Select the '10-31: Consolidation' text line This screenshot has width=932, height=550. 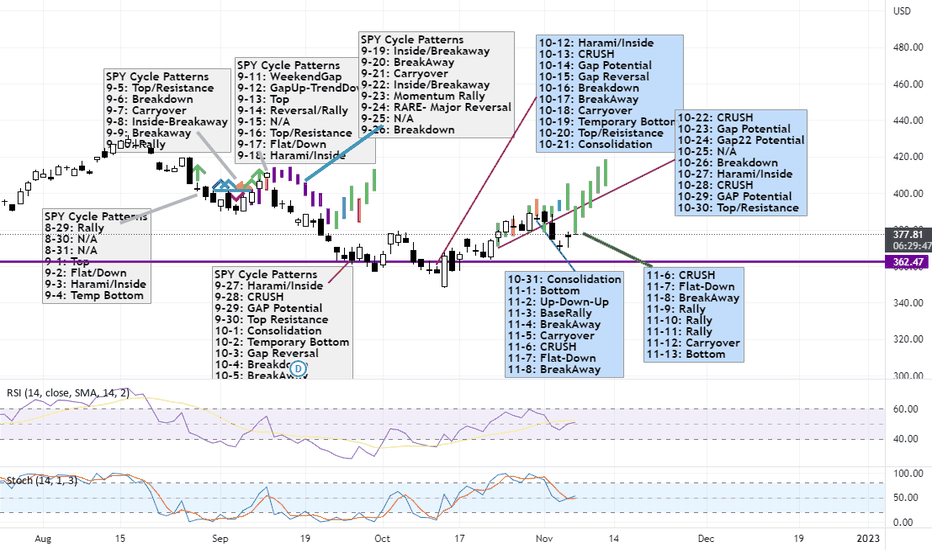click(x=565, y=279)
